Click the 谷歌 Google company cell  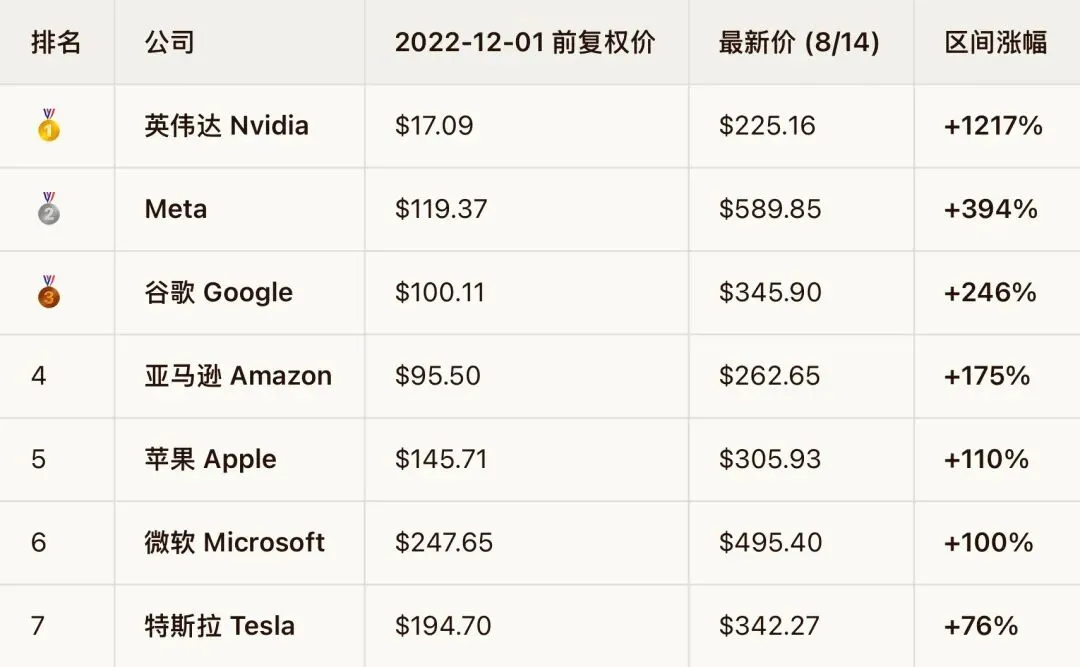[240, 293]
